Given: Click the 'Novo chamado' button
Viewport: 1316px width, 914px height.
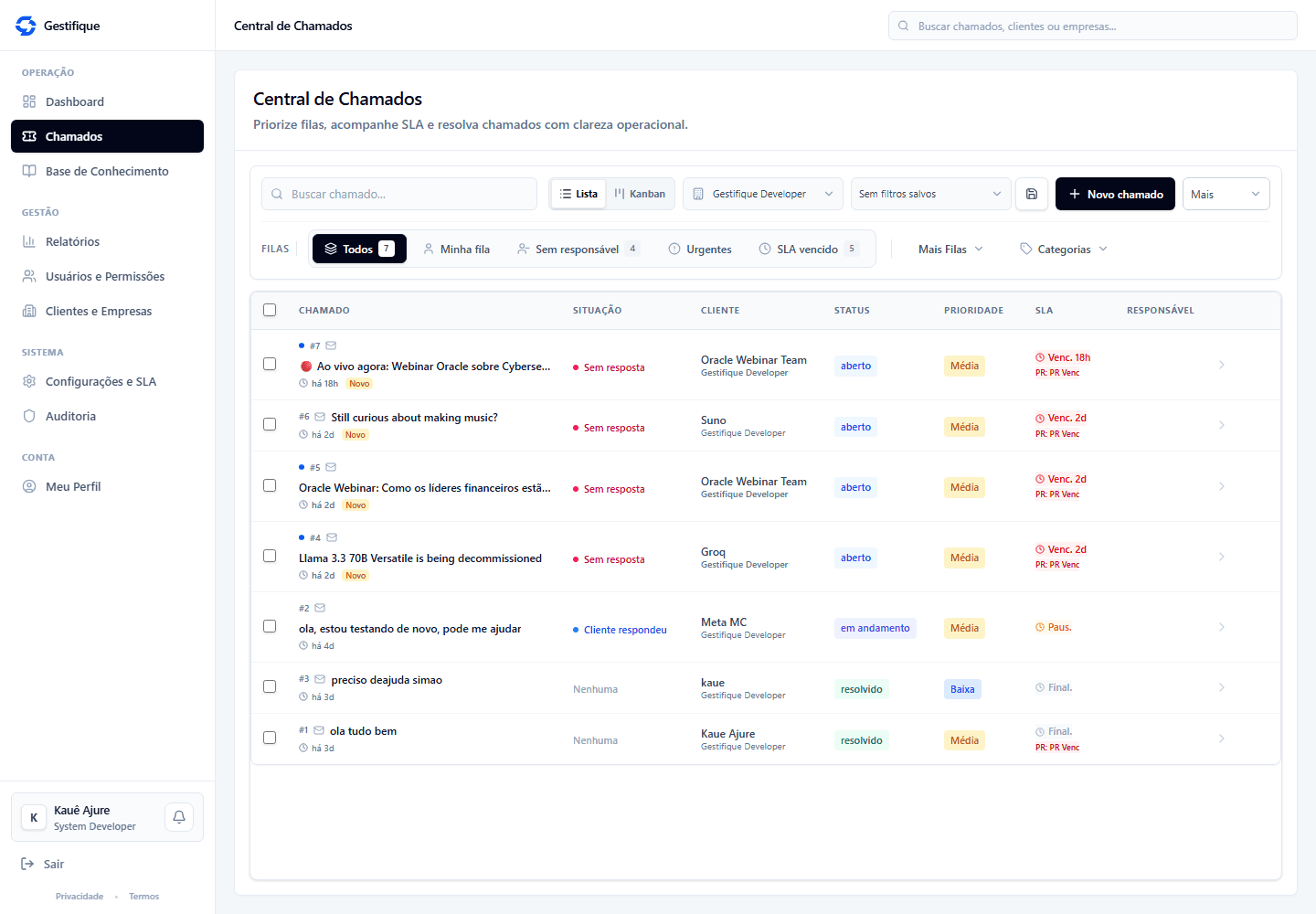Looking at the screenshot, I should tap(1115, 194).
